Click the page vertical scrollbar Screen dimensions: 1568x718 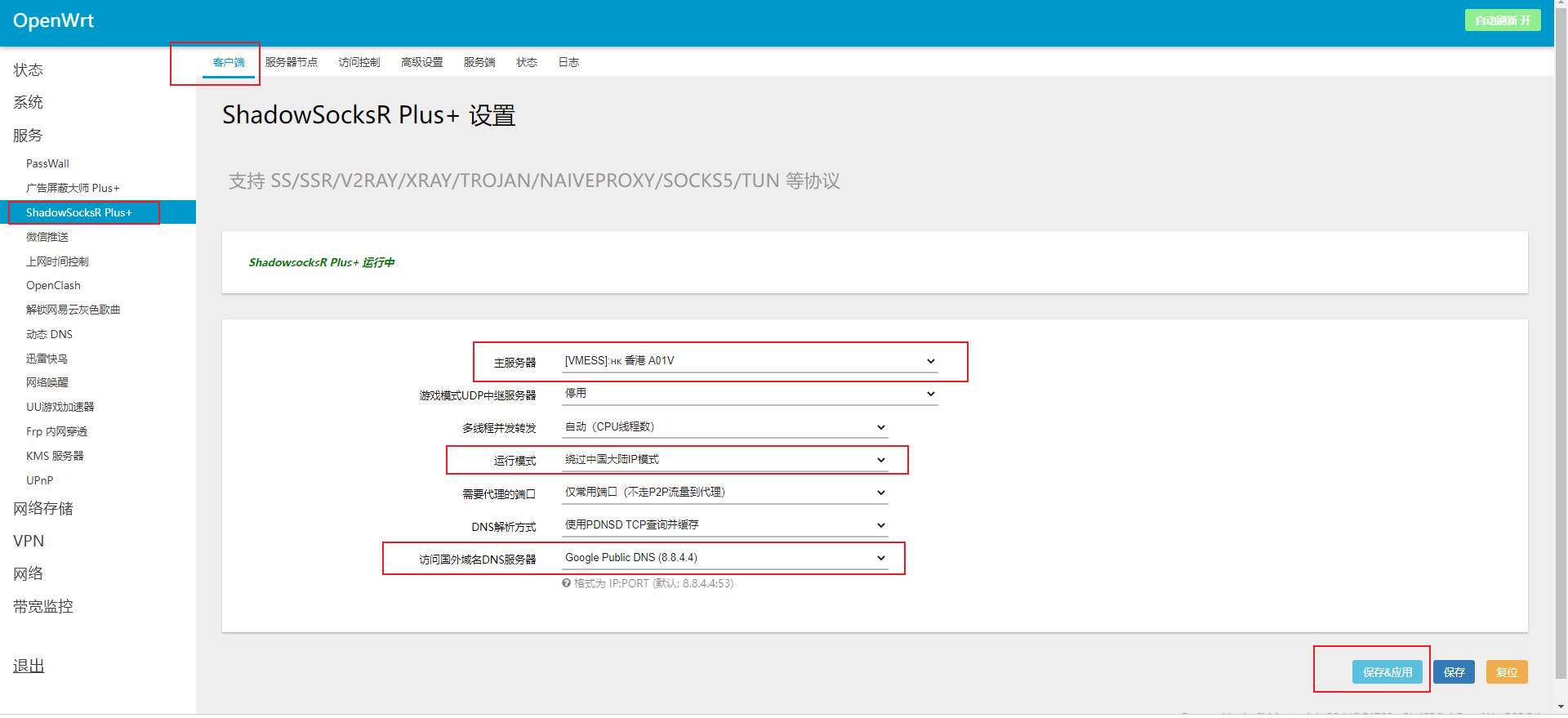1561,343
